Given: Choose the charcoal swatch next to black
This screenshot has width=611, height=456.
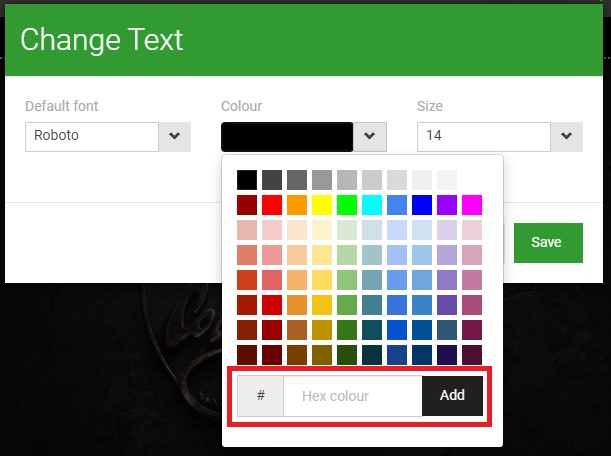Looking at the screenshot, I should click(x=272, y=180).
